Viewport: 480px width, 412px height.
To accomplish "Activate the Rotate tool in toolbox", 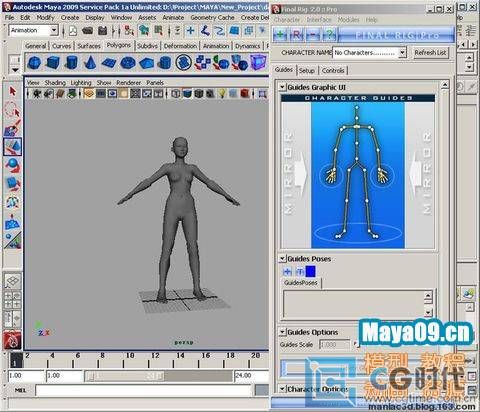I will pos(13,165).
